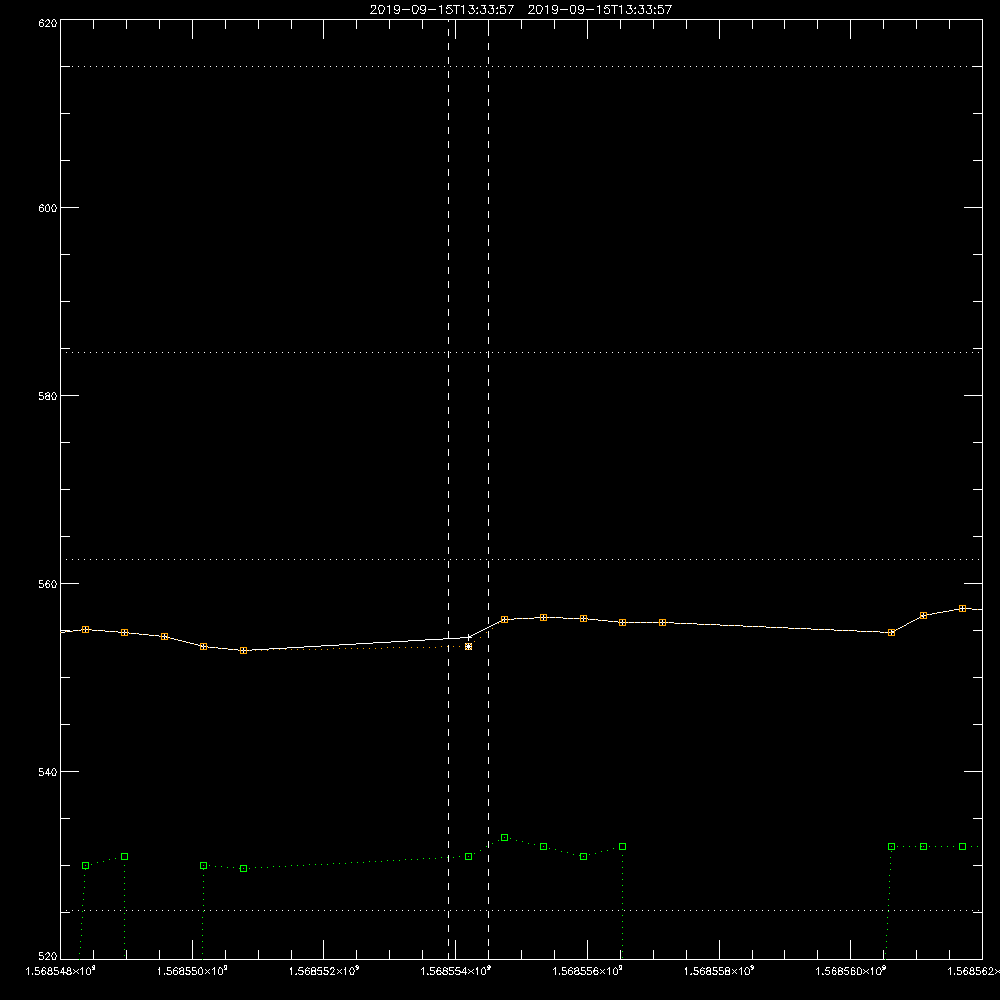
Task: Select the orange square marker between the dashed lines
Action: click(469, 647)
